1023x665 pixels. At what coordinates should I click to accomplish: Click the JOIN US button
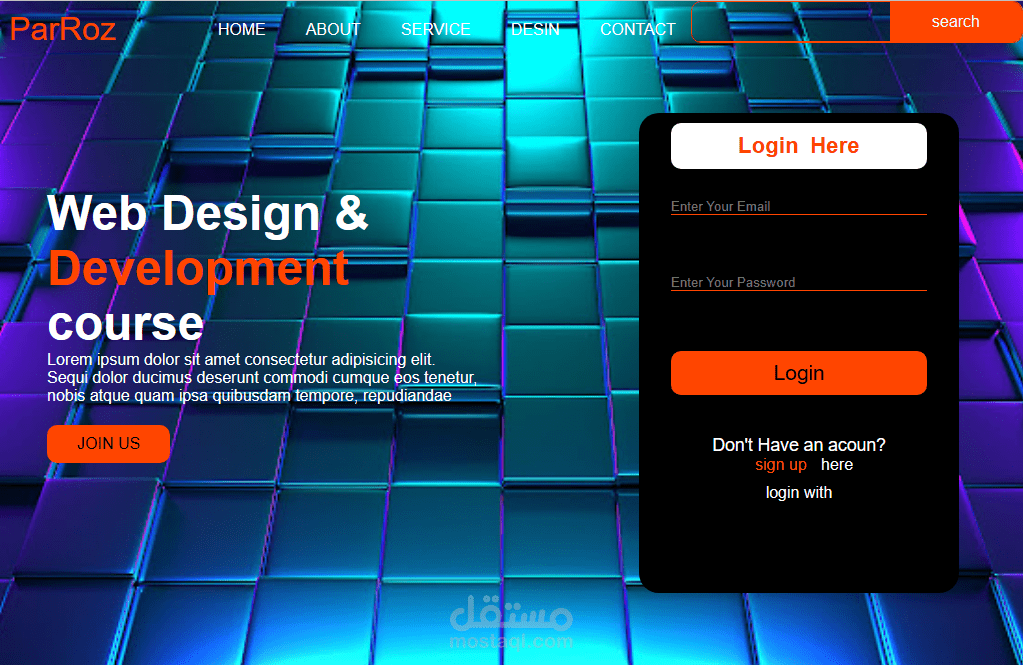pyautogui.click(x=107, y=443)
